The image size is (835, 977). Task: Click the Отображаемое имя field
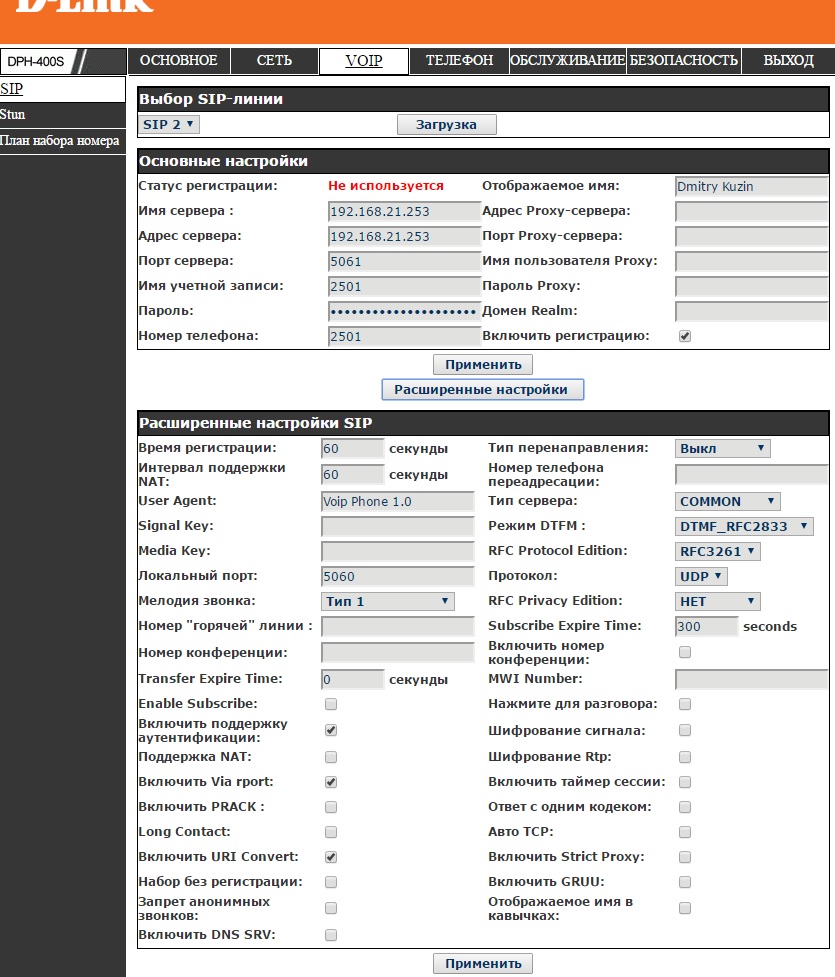click(x=751, y=186)
